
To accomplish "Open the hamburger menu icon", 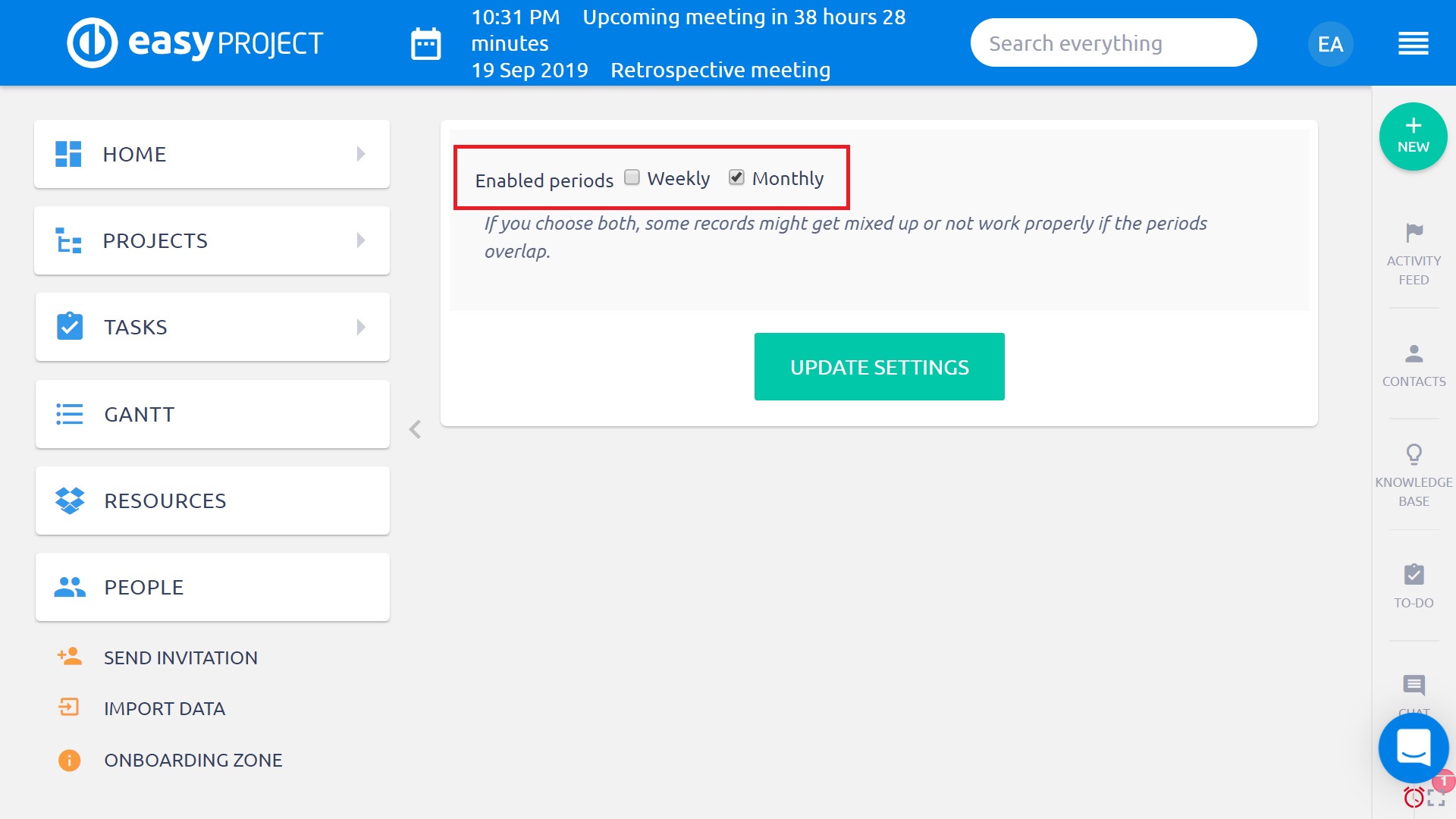I will click(x=1413, y=44).
